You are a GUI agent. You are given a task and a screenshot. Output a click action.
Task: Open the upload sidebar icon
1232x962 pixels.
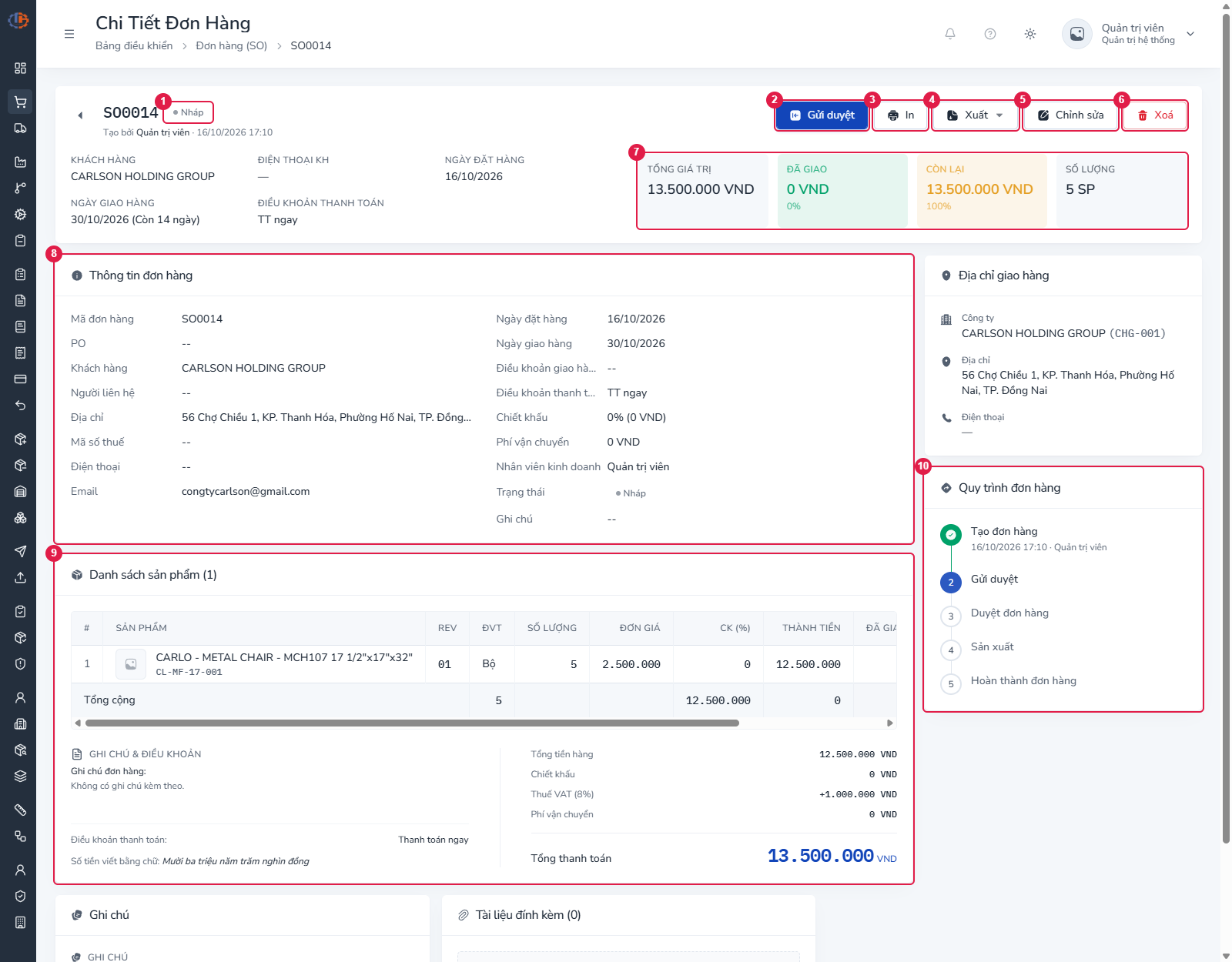(20, 577)
